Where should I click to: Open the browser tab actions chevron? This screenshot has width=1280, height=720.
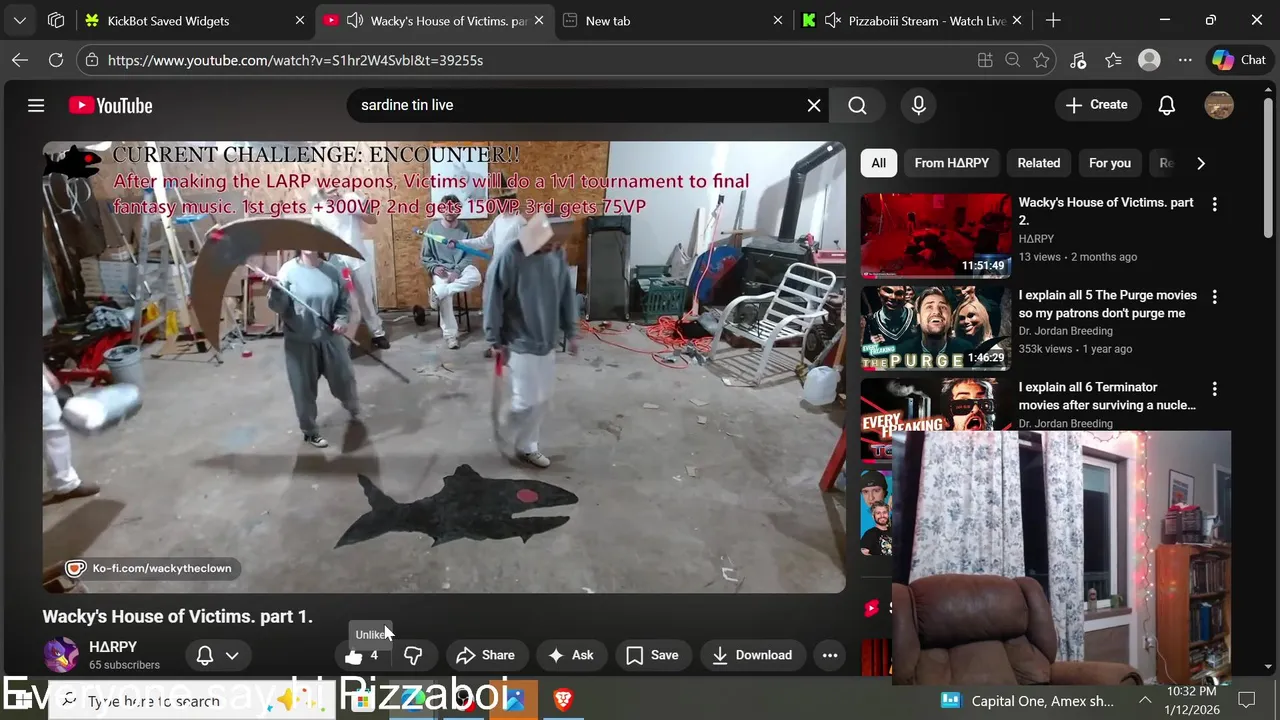(x=20, y=20)
